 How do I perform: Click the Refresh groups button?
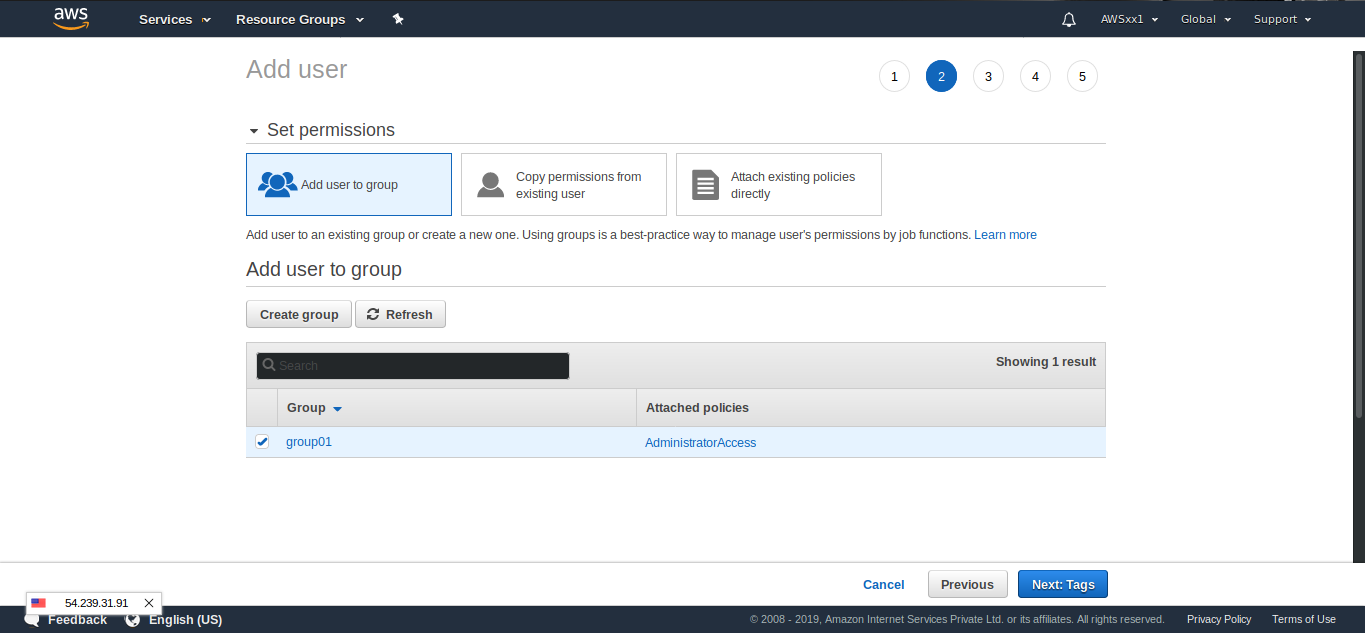click(400, 314)
